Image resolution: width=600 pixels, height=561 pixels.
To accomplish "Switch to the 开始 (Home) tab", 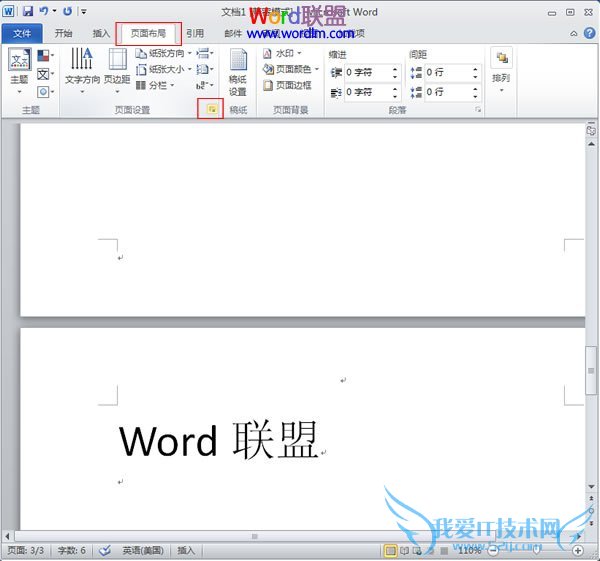I will 63,34.
